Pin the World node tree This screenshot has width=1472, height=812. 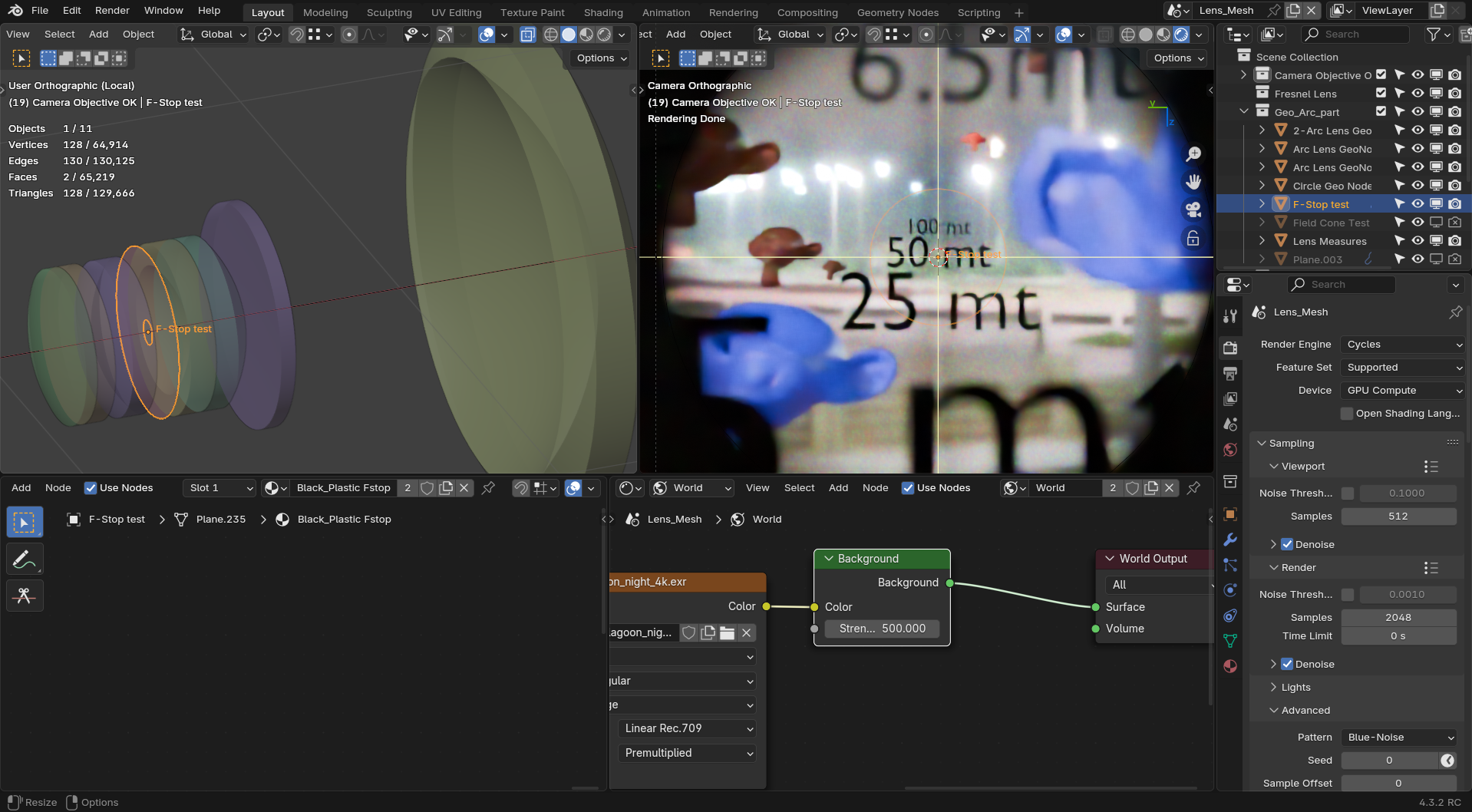(x=1193, y=488)
